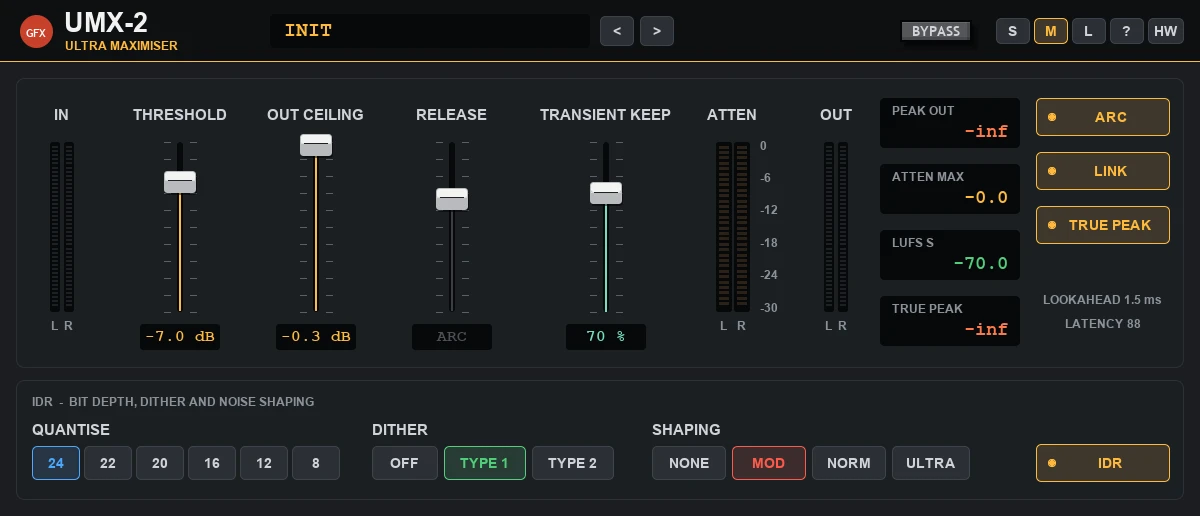Click the threshold value -7.0 dB field

click(x=180, y=337)
